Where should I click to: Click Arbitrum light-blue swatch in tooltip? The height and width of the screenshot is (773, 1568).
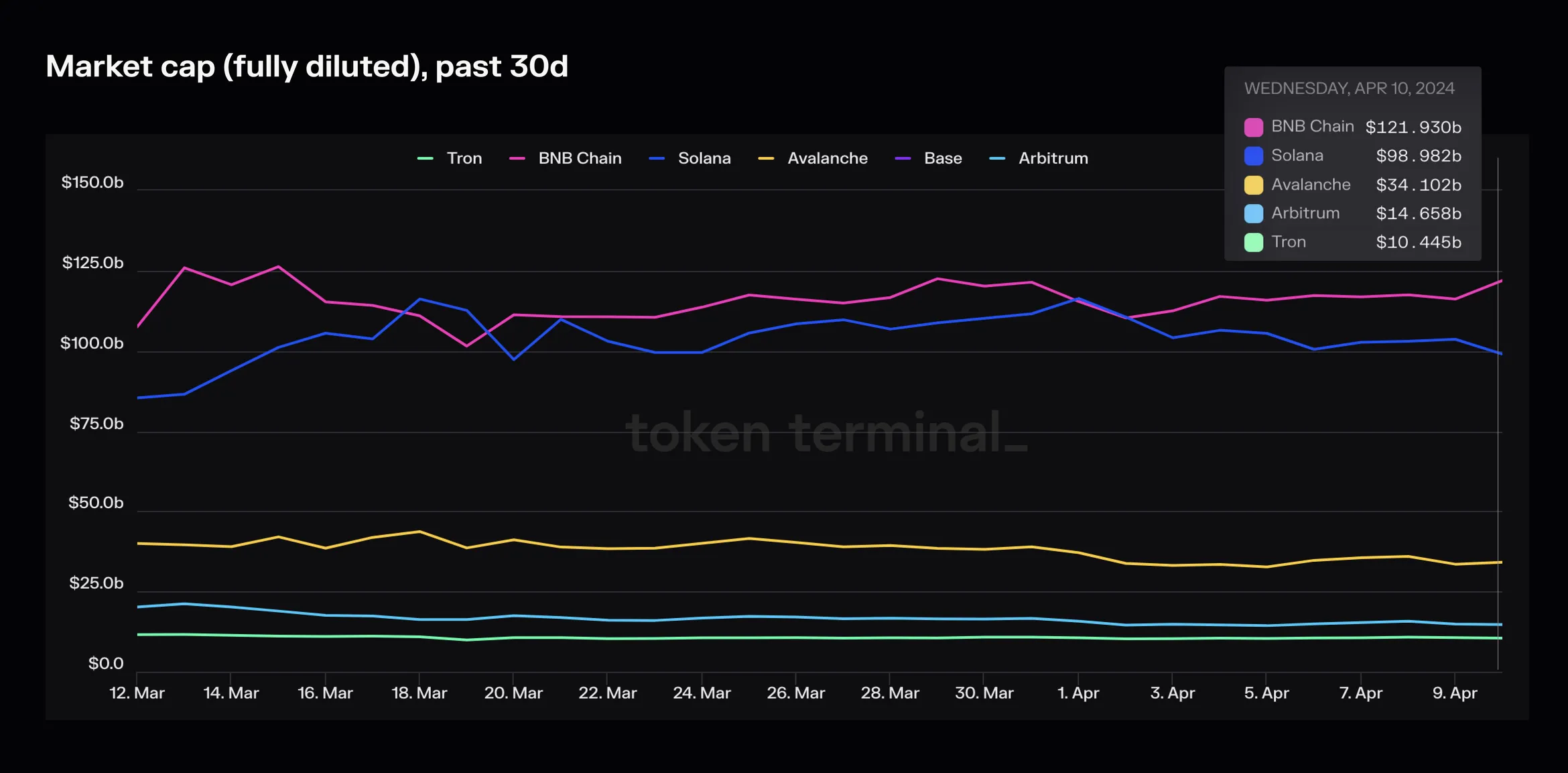click(1254, 214)
